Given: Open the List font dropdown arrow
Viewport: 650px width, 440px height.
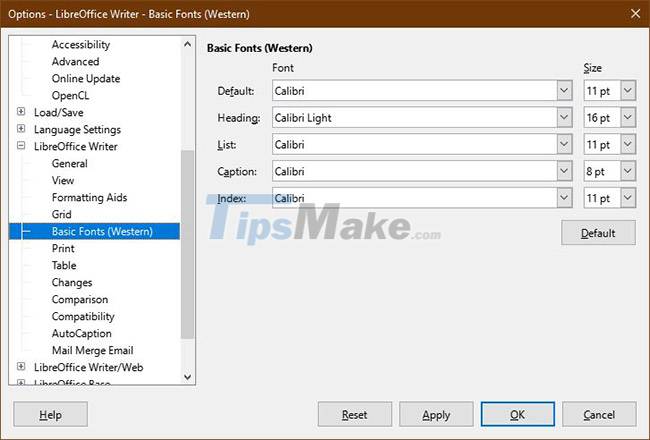Looking at the screenshot, I should [x=564, y=144].
